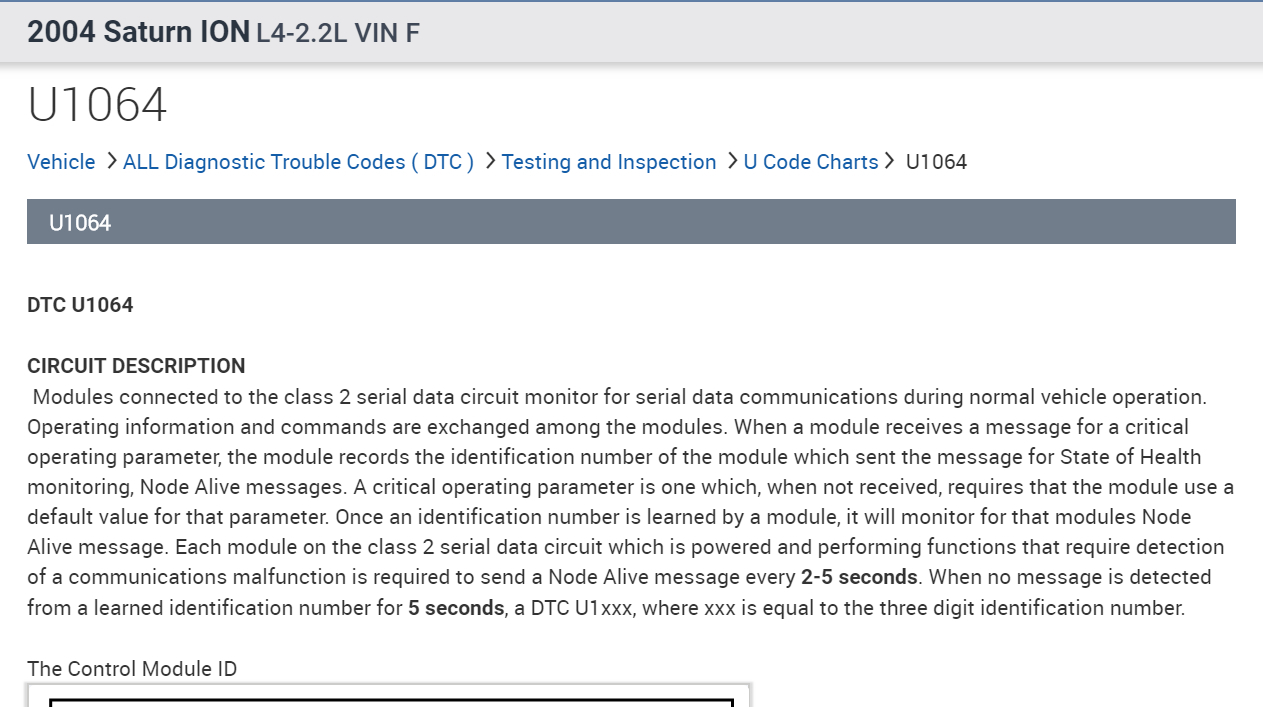Click the bold DTC U1064 heading
This screenshot has height=707, width=1263.
coord(80,305)
